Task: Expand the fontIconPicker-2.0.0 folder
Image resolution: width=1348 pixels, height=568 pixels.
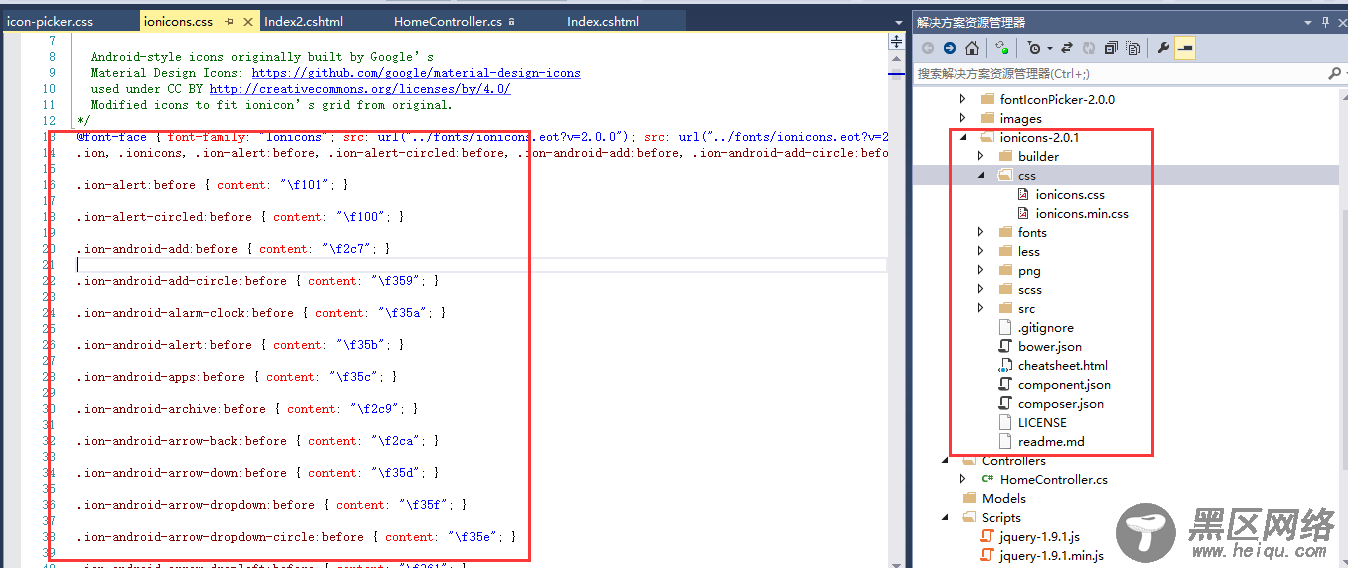Action: 963,99
